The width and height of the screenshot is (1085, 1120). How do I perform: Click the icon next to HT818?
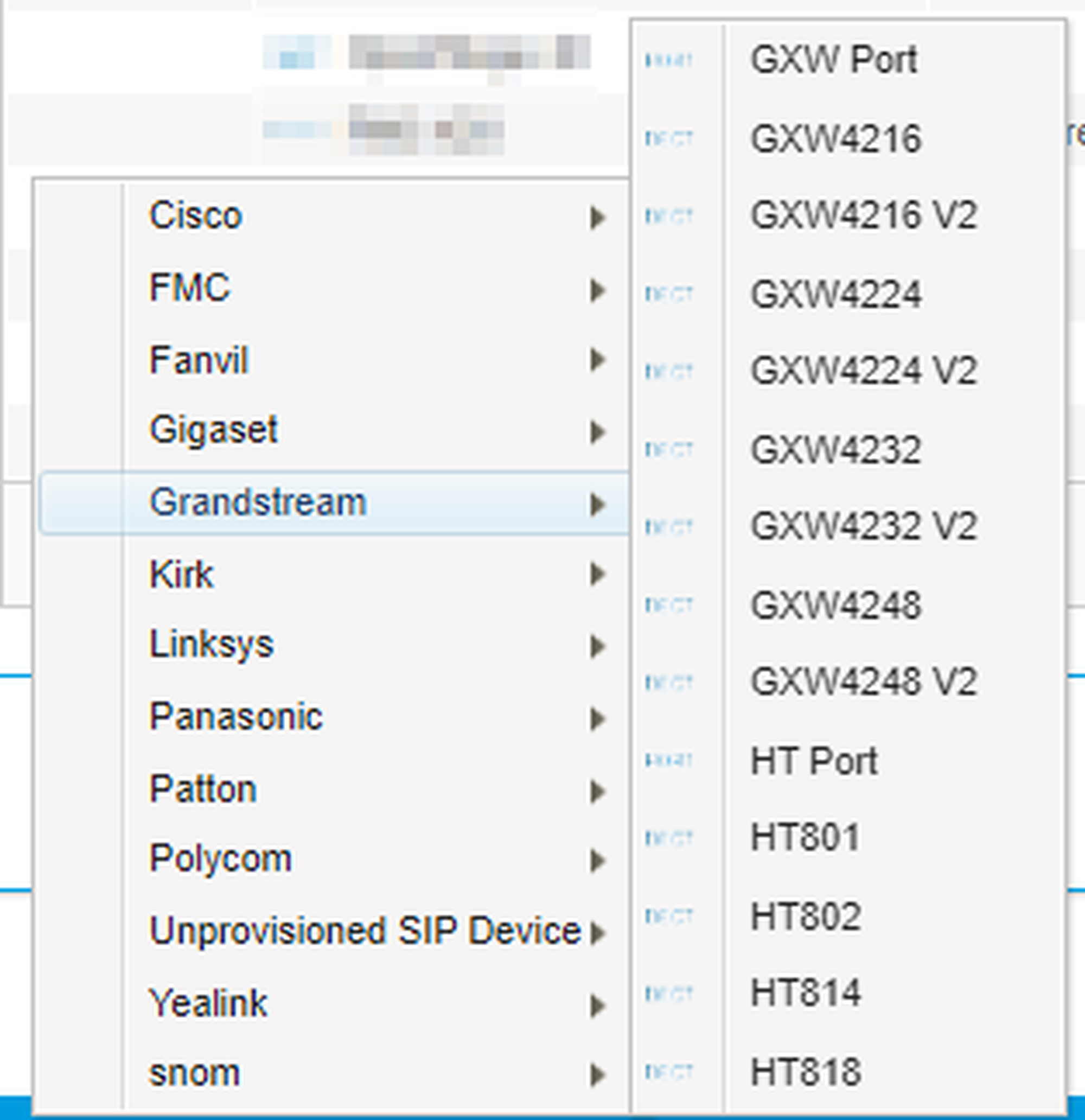pyautogui.click(x=668, y=1071)
